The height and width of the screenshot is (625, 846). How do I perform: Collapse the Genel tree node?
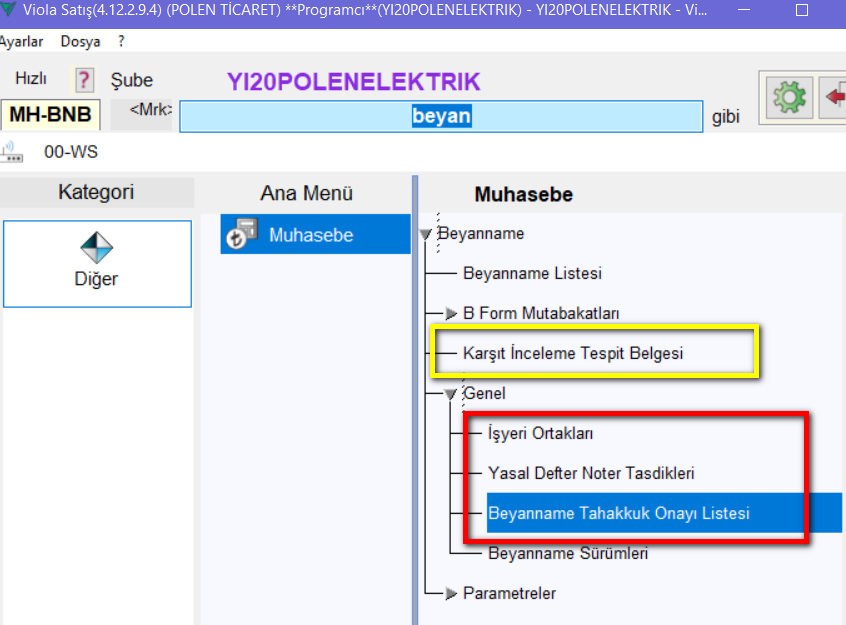click(x=451, y=394)
